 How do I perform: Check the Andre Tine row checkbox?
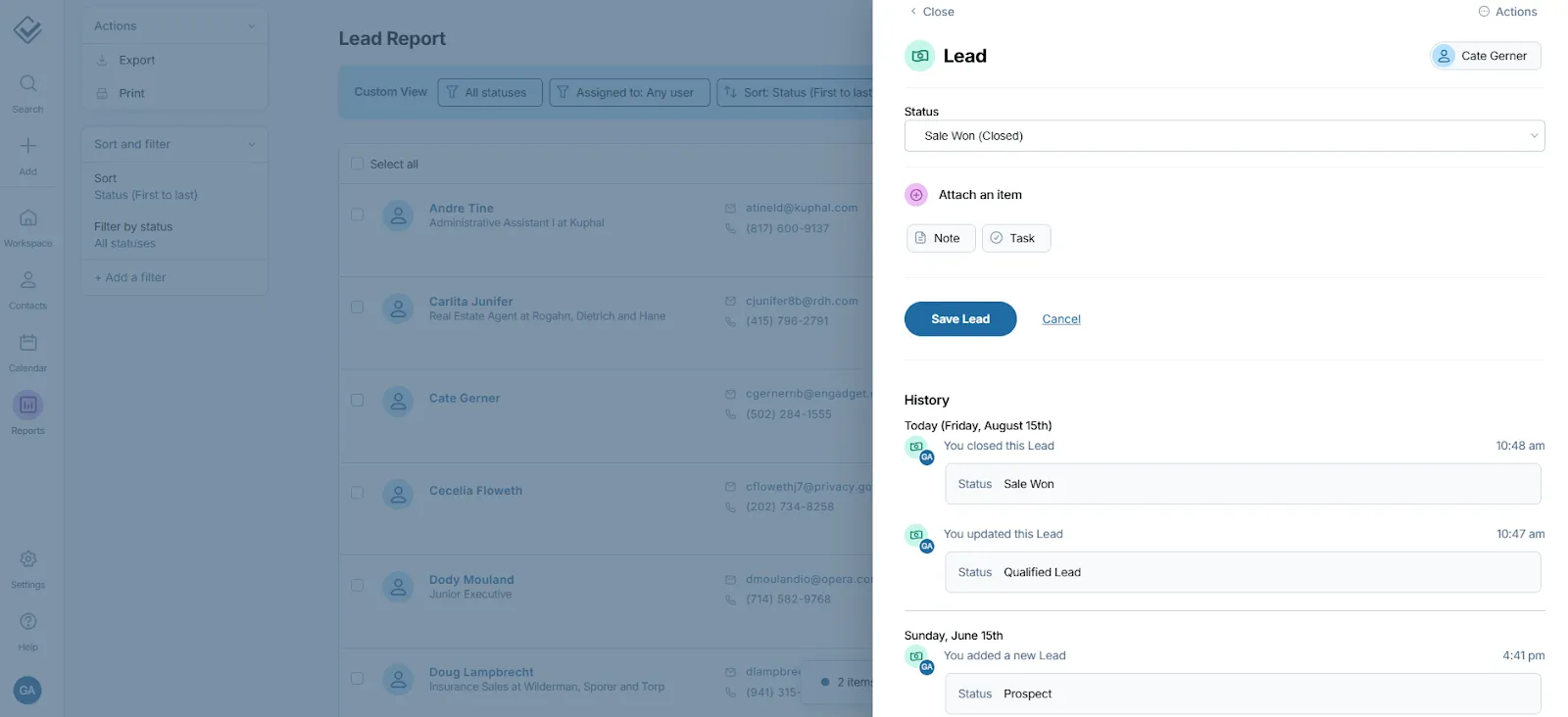pyautogui.click(x=357, y=215)
